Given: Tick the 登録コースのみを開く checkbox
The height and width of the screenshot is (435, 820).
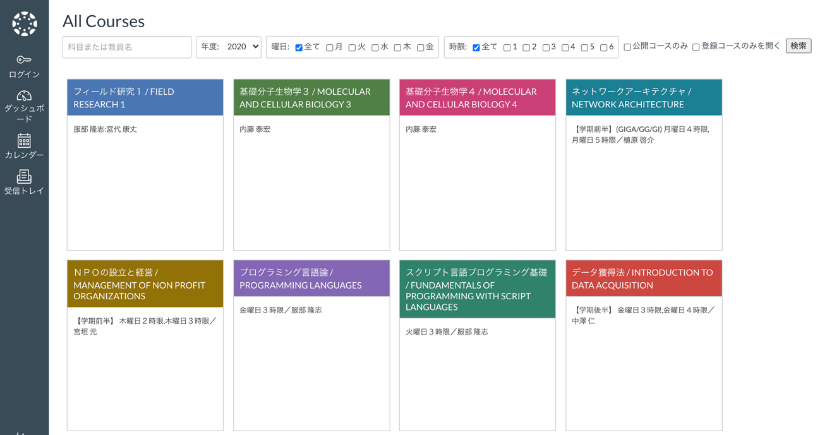Looking at the screenshot, I should (x=696, y=47).
